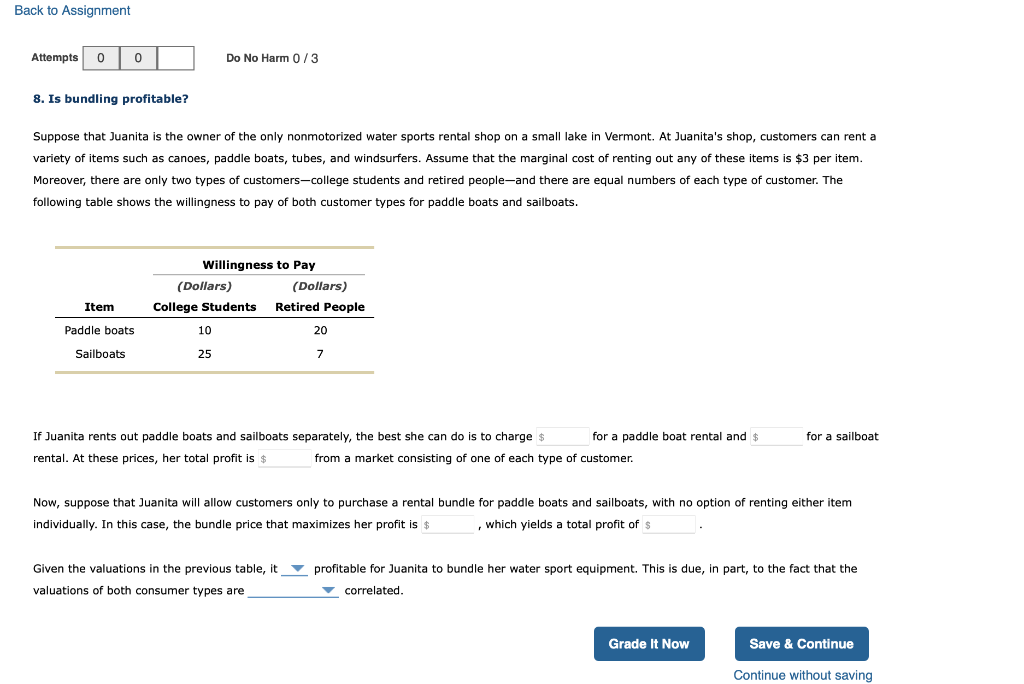
Task: Click the bundle price input blank
Action: (x=447, y=524)
